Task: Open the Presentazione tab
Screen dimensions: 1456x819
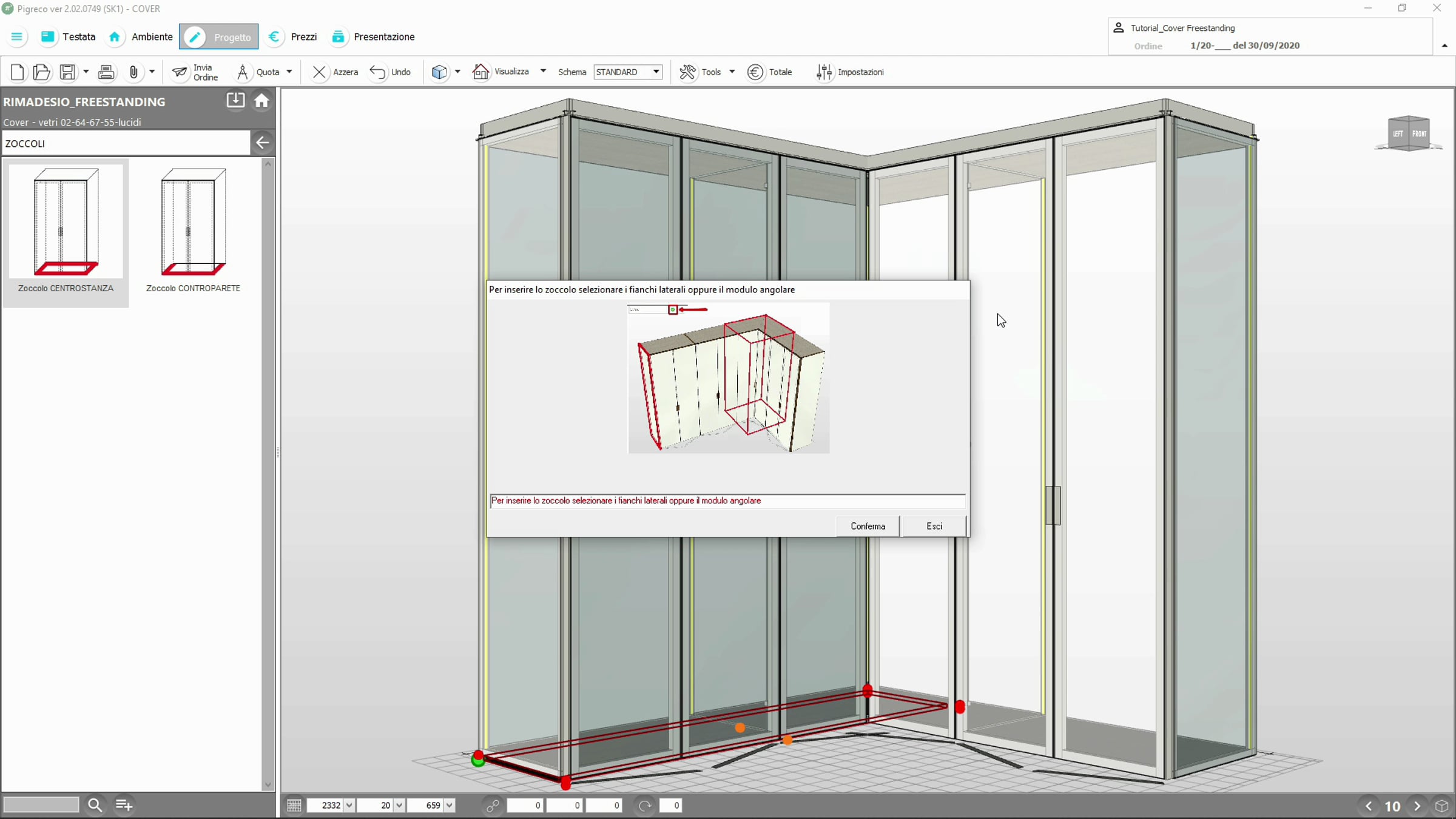Action: point(373,37)
